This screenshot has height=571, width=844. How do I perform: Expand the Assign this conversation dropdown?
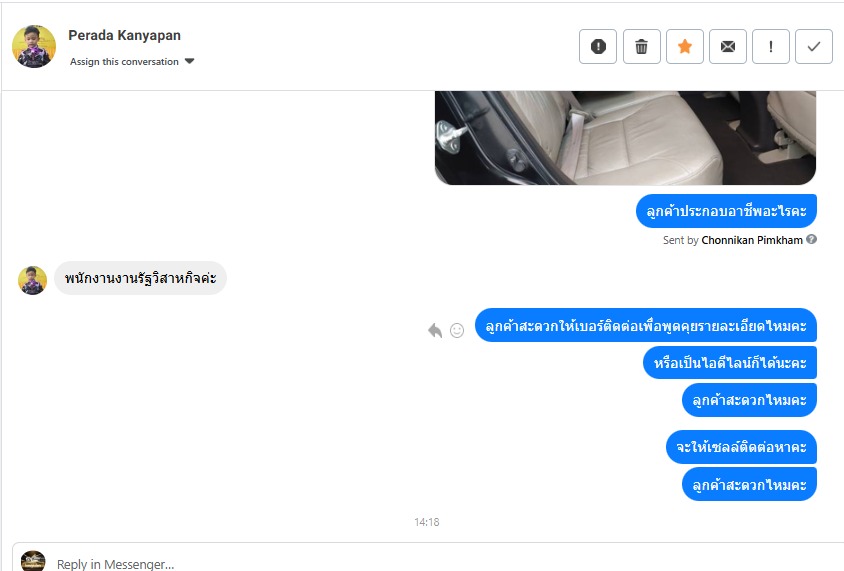point(132,61)
